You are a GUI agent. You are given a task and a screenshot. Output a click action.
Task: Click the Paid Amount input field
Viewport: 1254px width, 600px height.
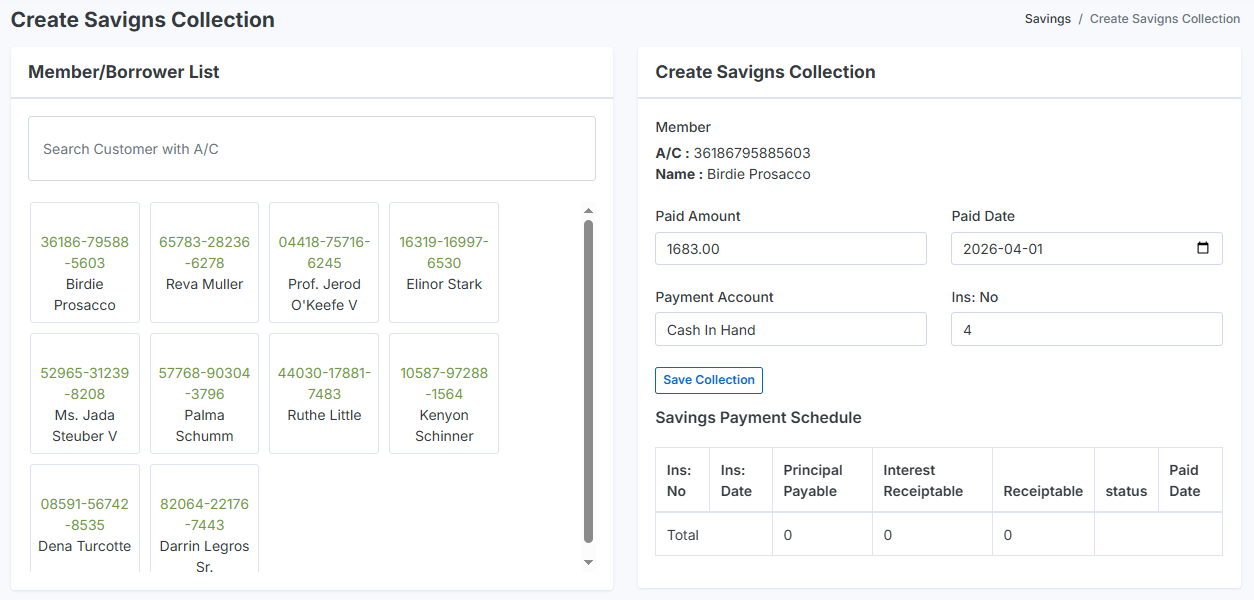(x=791, y=249)
